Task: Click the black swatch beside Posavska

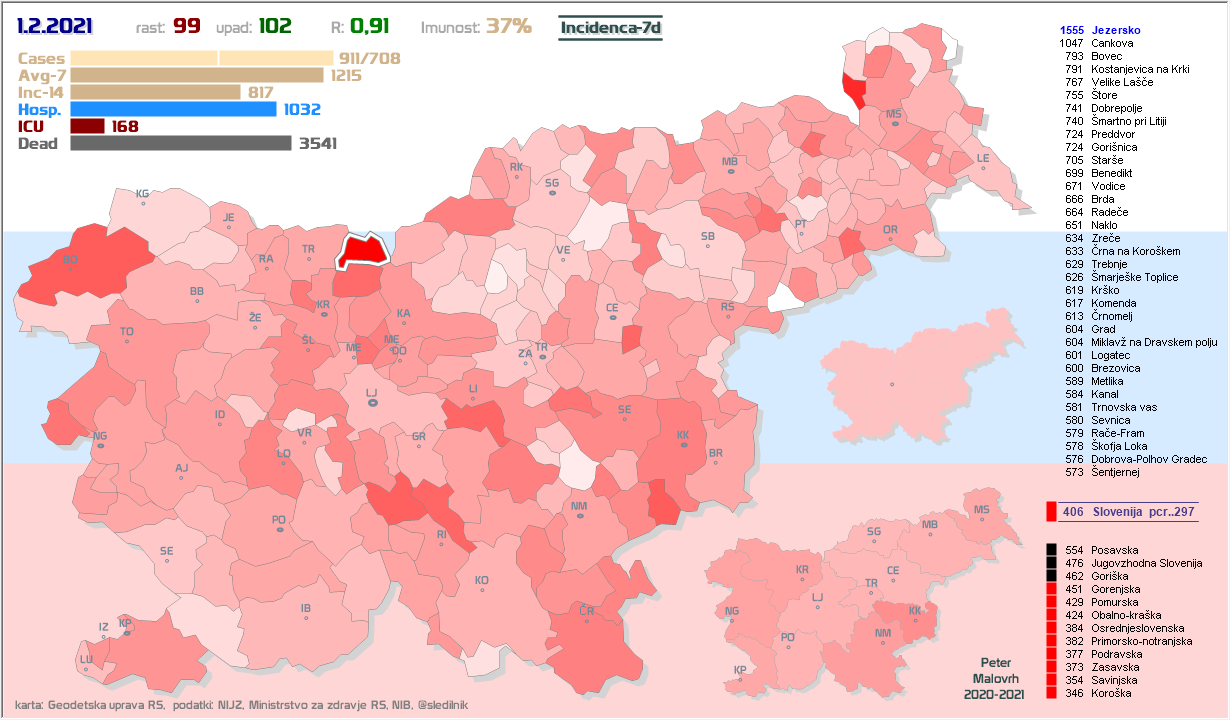Action: (x=1051, y=550)
